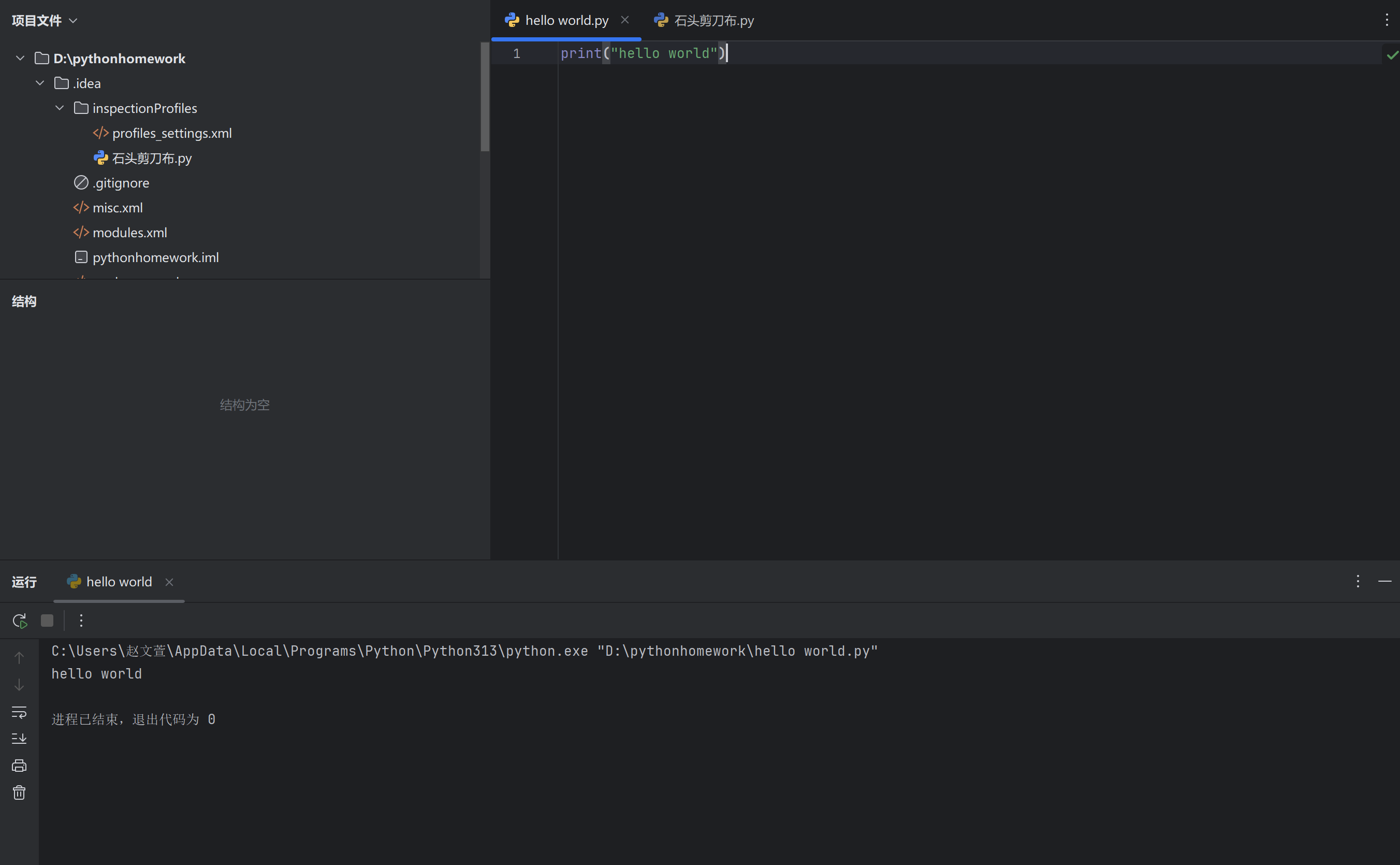Toggle scroll to end of console output

click(x=19, y=739)
